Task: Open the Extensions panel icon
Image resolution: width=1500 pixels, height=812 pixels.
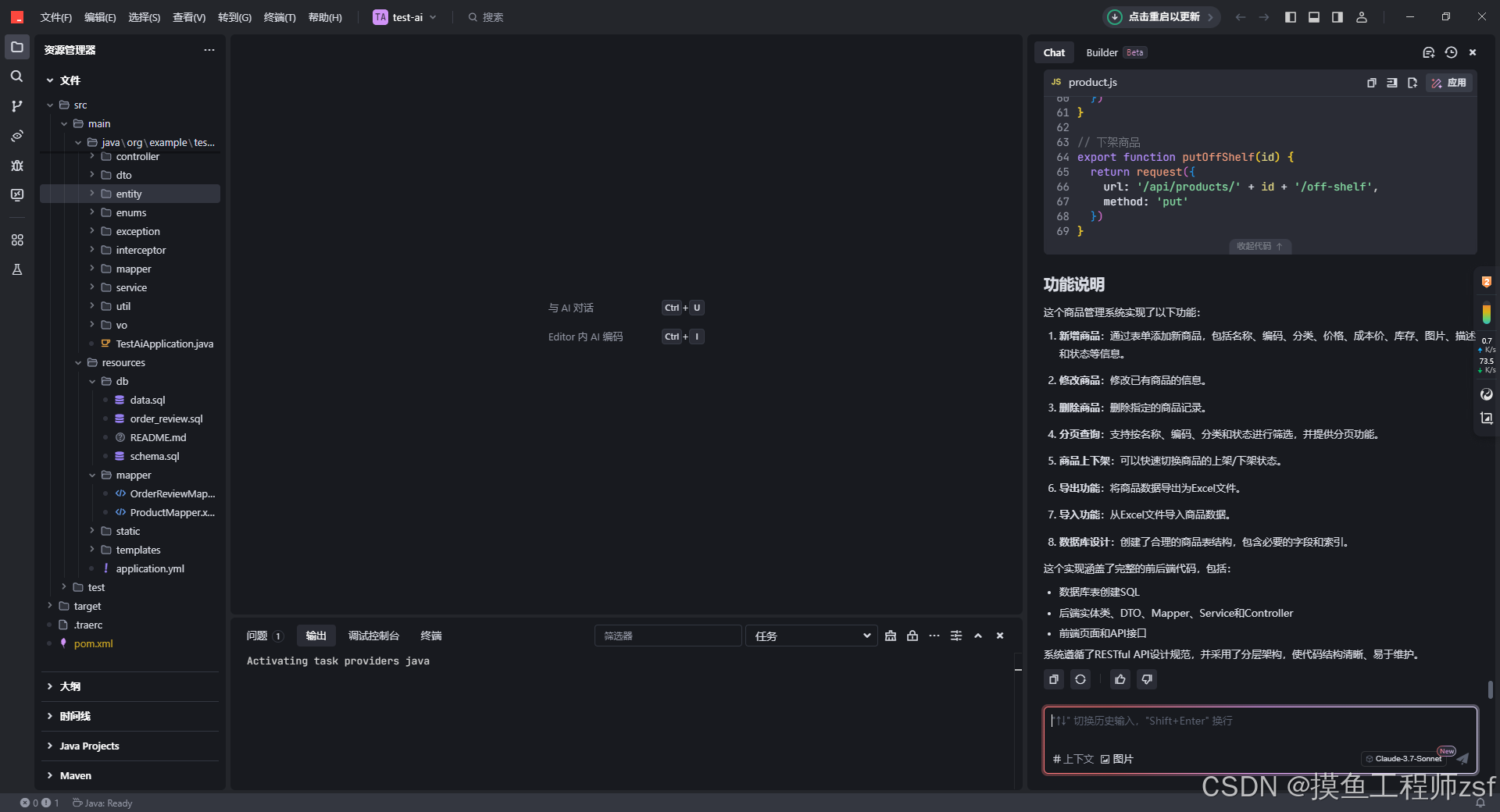Action: tap(16, 240)
